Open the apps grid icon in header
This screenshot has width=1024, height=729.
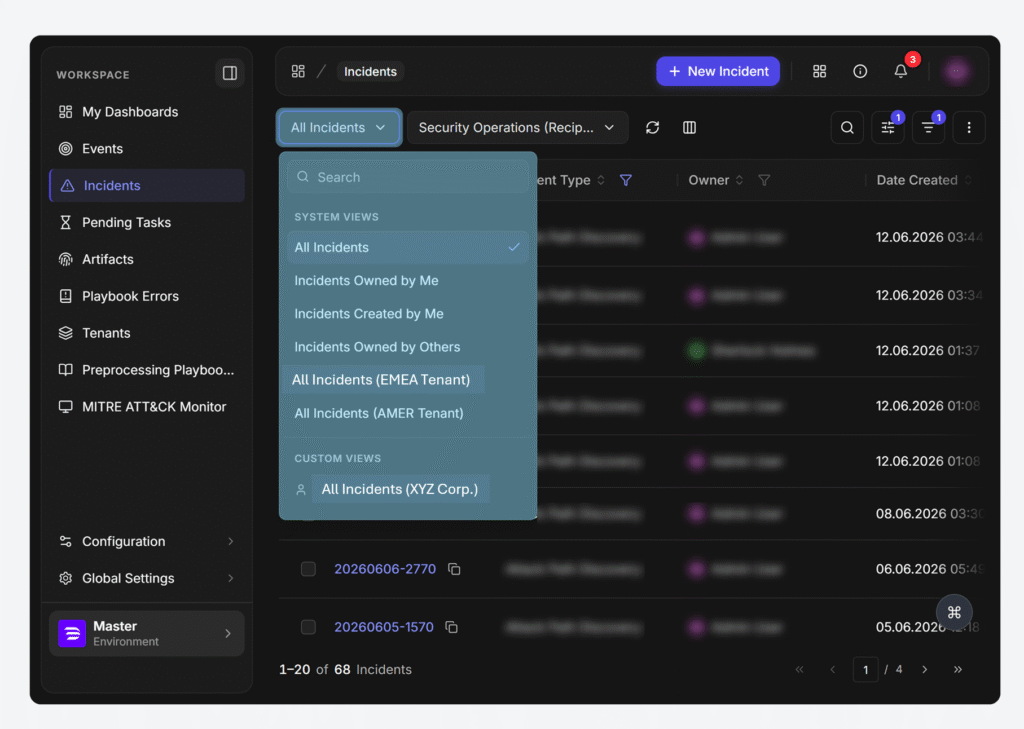[820, 71]
